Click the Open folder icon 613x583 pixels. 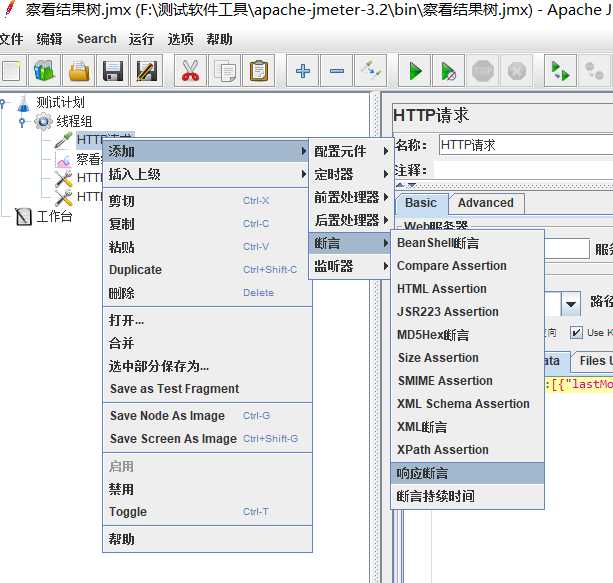tap(79, 71)
